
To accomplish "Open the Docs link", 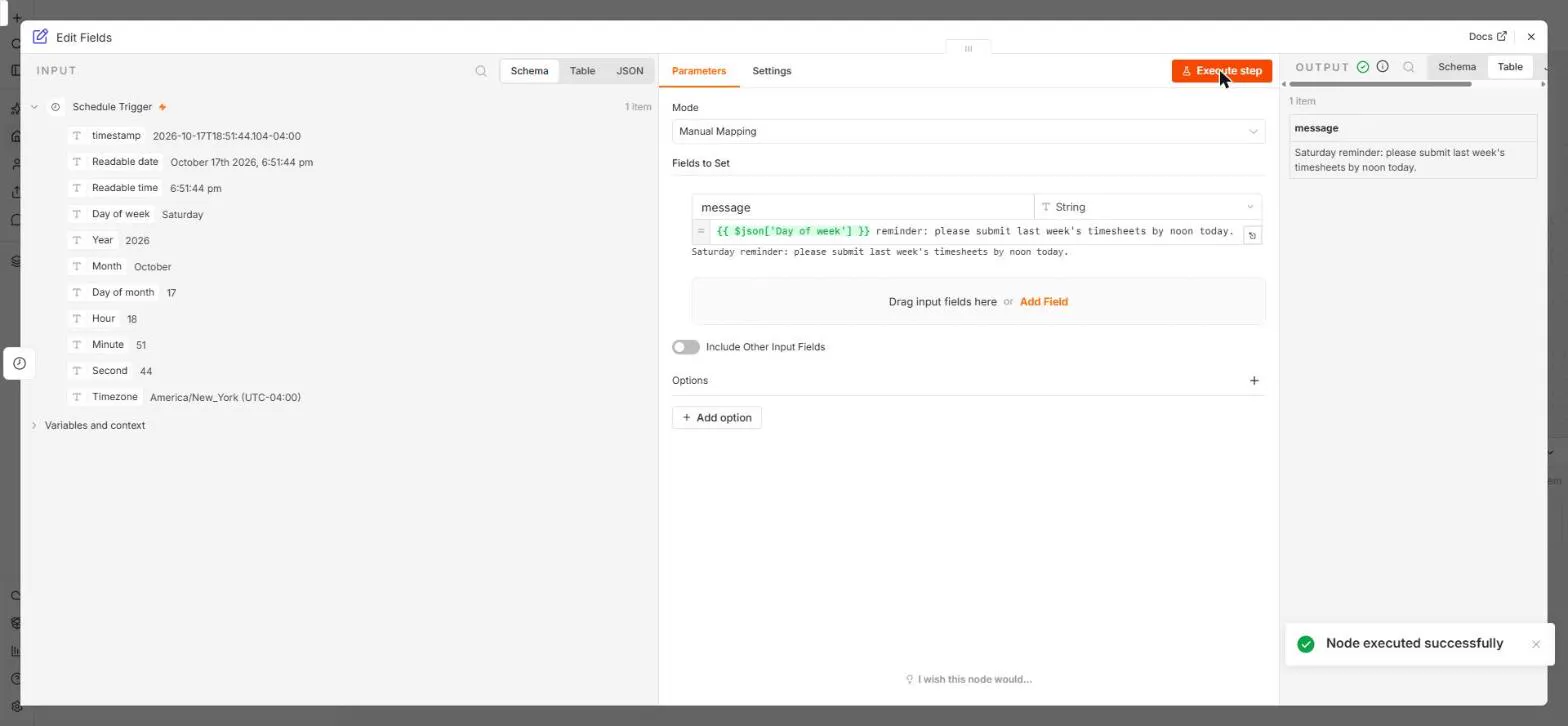I will point(1487,37).
